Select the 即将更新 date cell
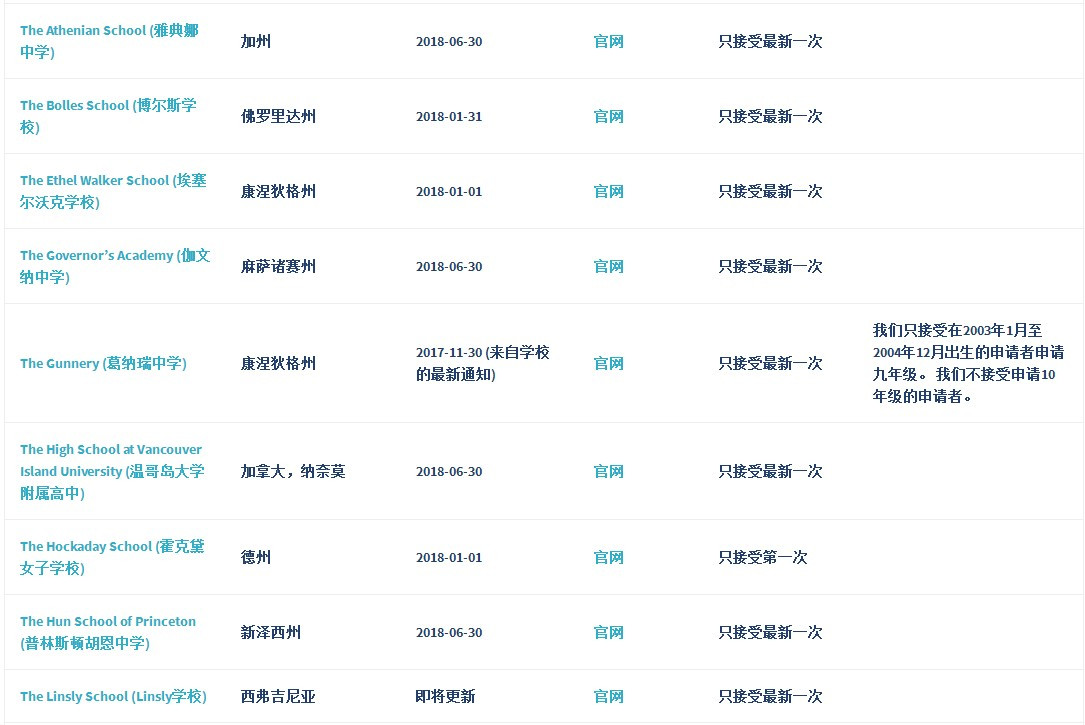 (446, 696)
